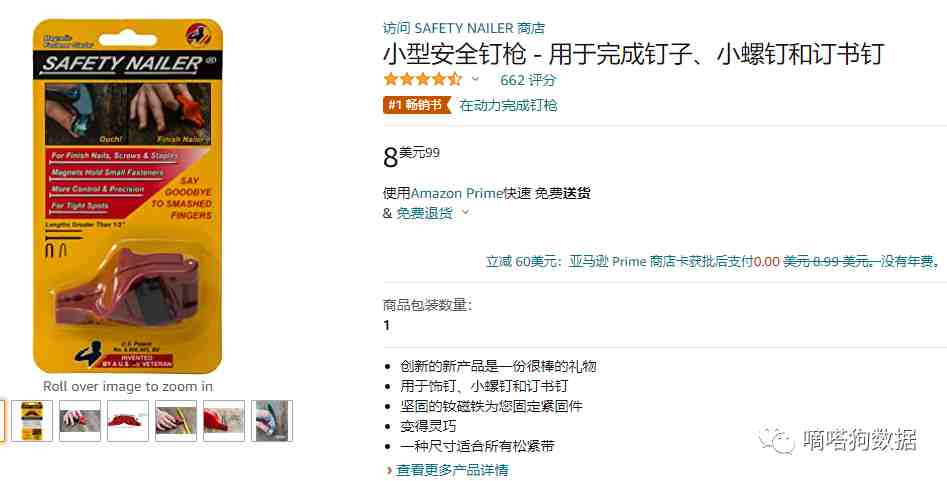Screen dimensions: 947x481
Task: Select the thumbnail with yellow pencil
Action: pyautogui.click(x=176, y=421)
